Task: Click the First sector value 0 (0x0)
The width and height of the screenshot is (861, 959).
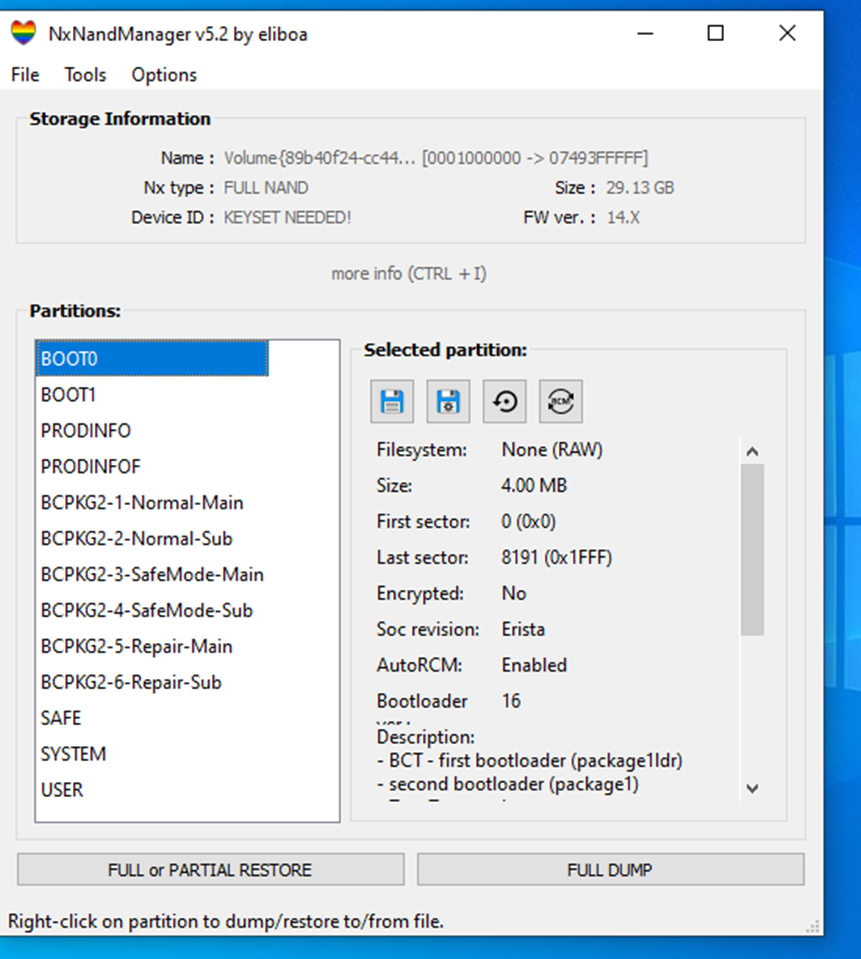Action: pos(528,522)
